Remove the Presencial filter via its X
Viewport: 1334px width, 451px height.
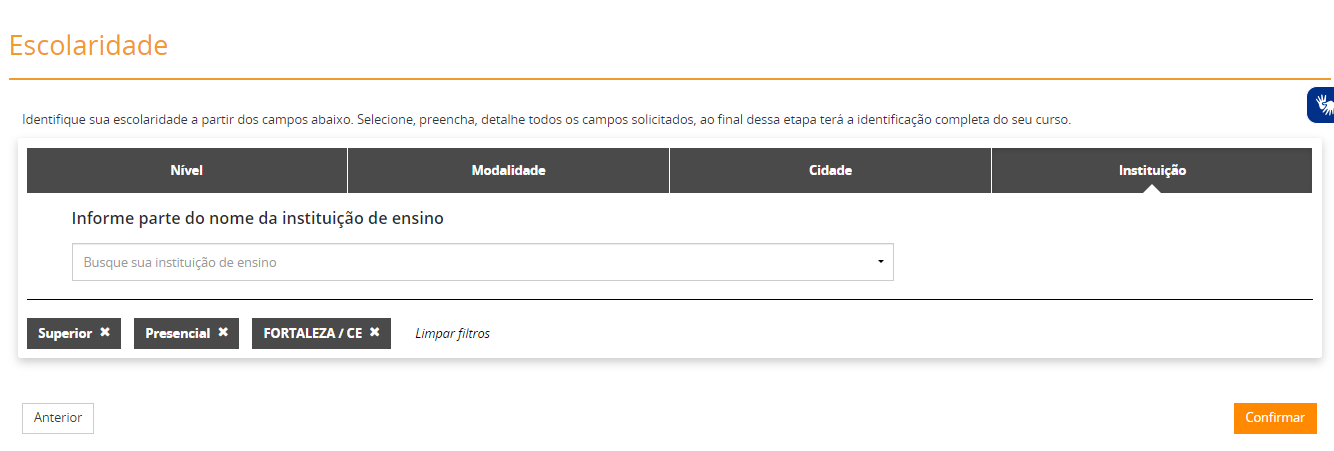pos(223,333)
